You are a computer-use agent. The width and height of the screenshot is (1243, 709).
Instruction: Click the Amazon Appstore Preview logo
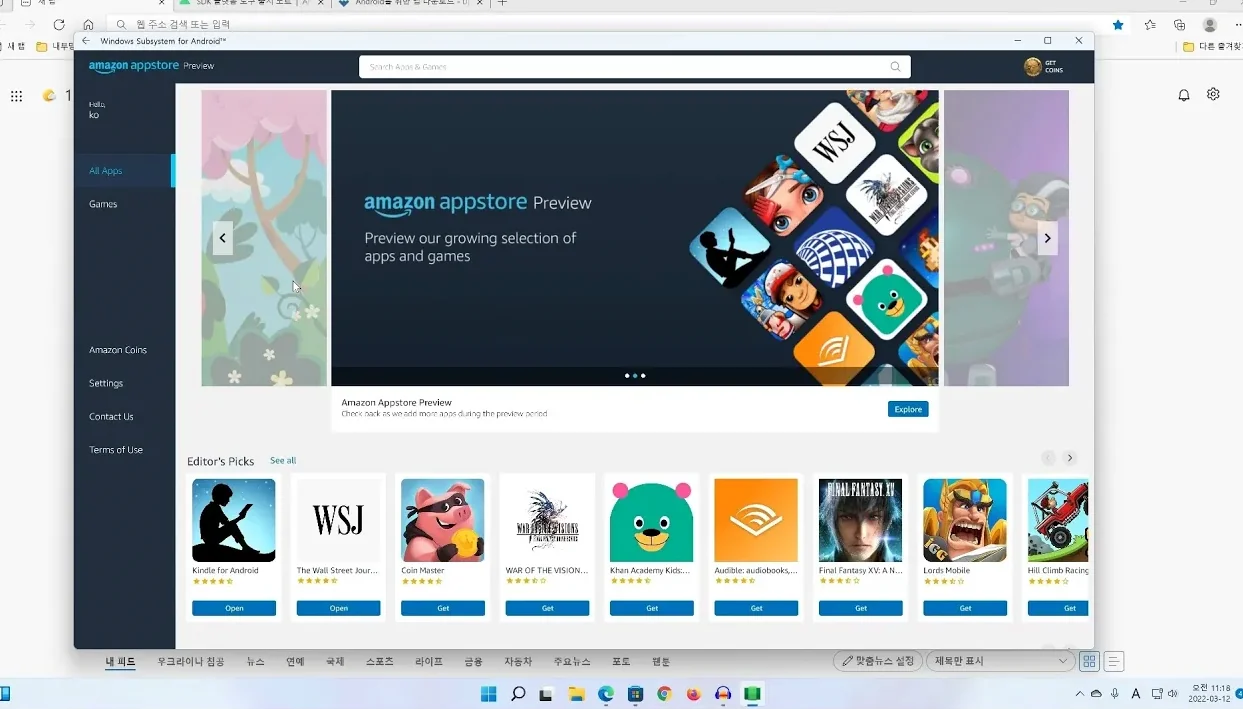pos(151,66)
